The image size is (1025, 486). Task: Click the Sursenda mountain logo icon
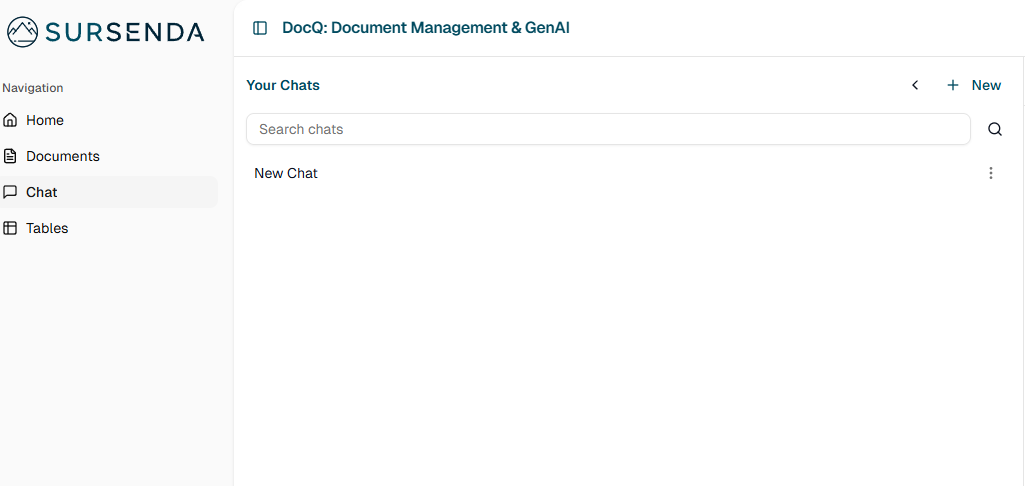(x=23, y=32)
